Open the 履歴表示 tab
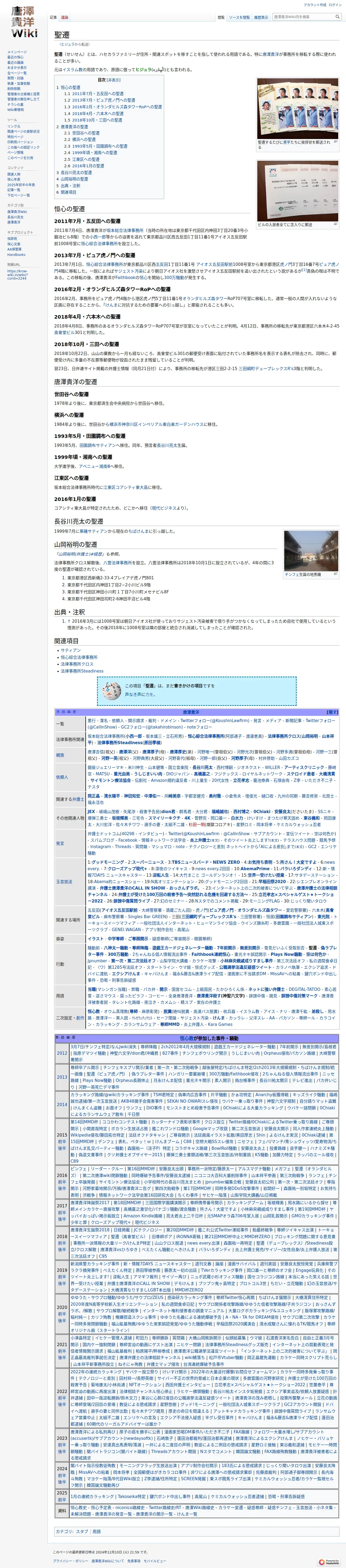This screenshot has width=346, height=1568. (261, 18)
